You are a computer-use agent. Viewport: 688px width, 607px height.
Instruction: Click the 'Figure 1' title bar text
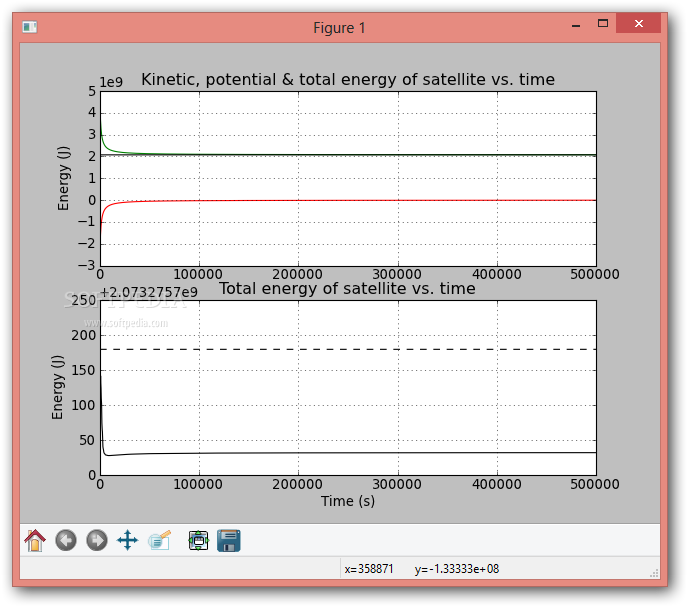click(x=339, y=28)
